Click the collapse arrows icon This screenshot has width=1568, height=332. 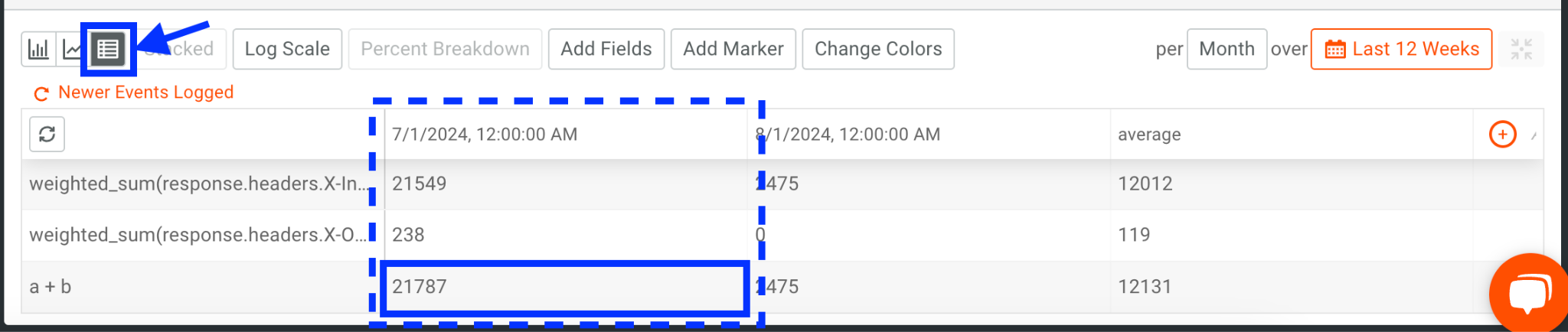click(1521, 50)
